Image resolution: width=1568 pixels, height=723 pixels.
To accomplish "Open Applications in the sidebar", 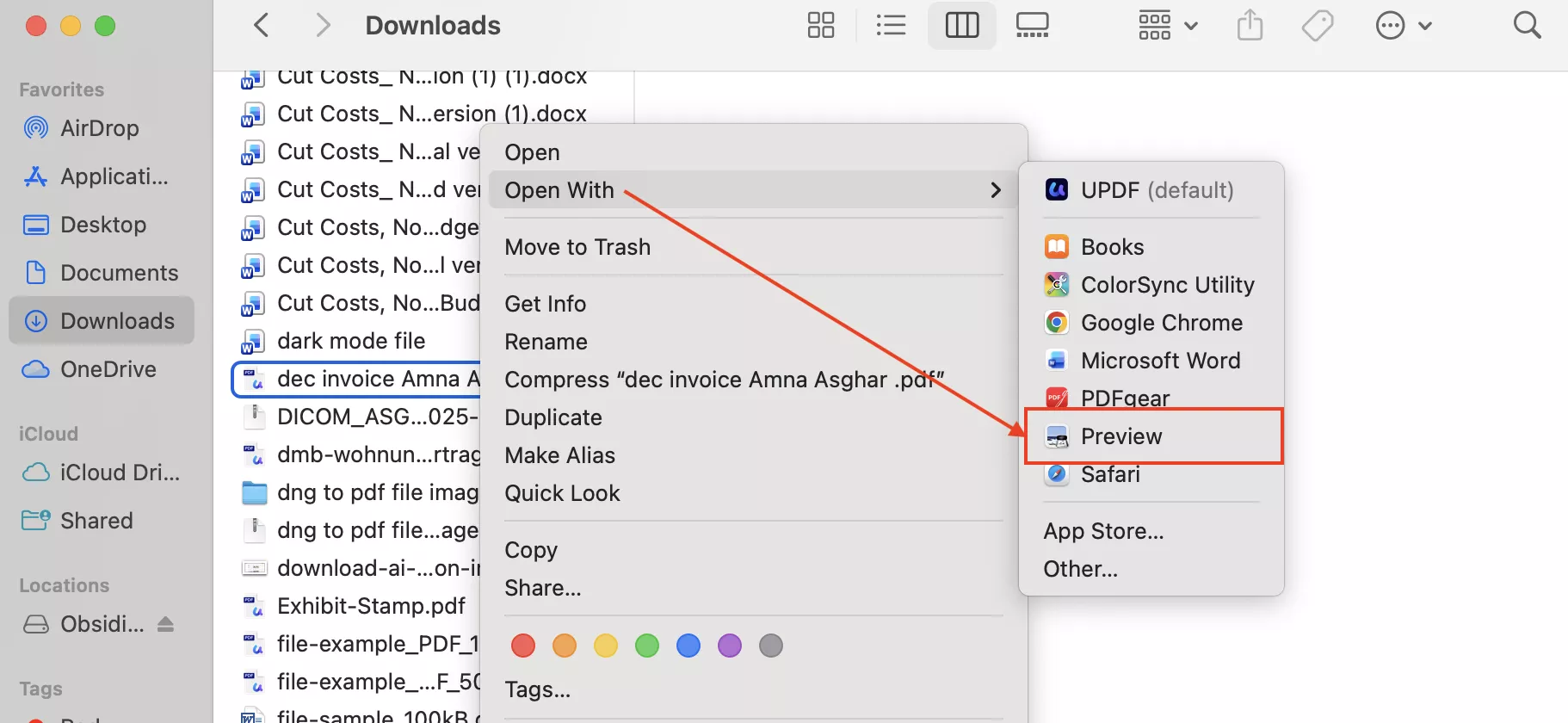I will point(102,176).
